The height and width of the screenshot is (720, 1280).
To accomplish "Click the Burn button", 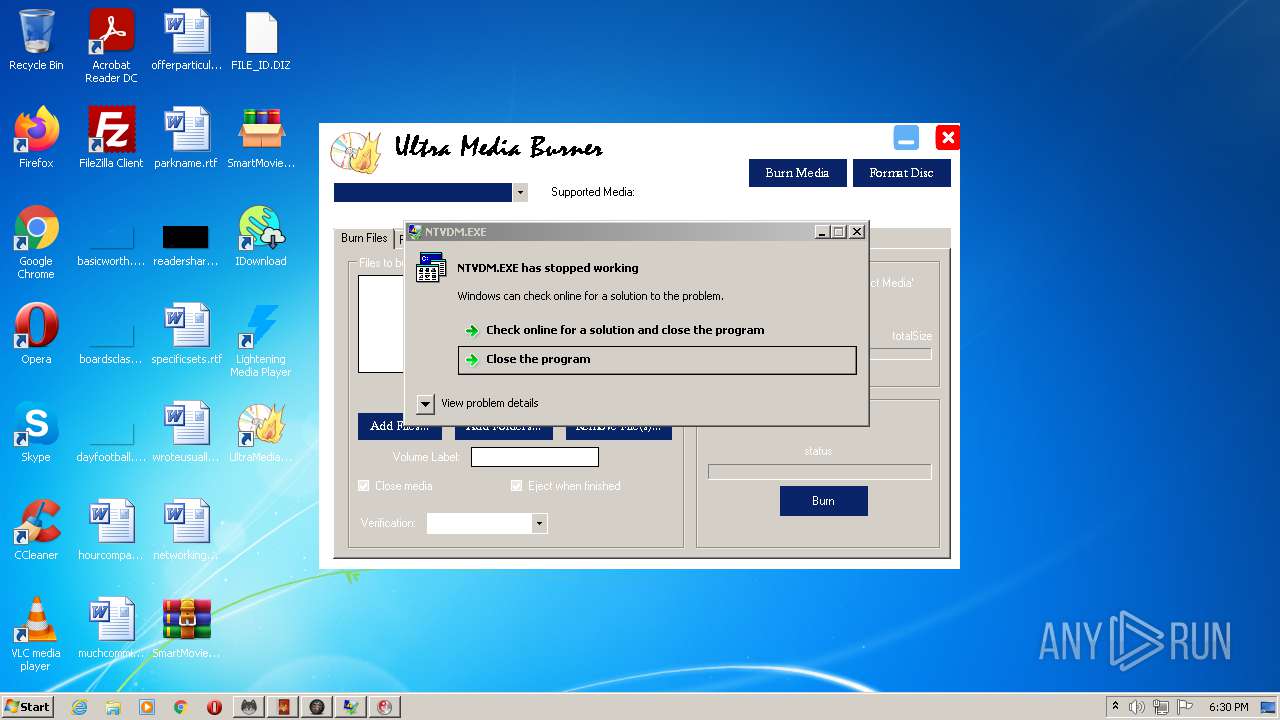I will pyautogui.click(x=823, y=501).
